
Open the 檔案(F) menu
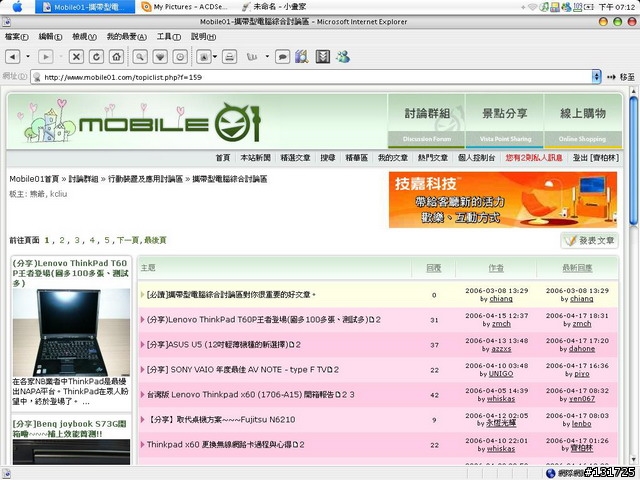click(x=17, y=37)
